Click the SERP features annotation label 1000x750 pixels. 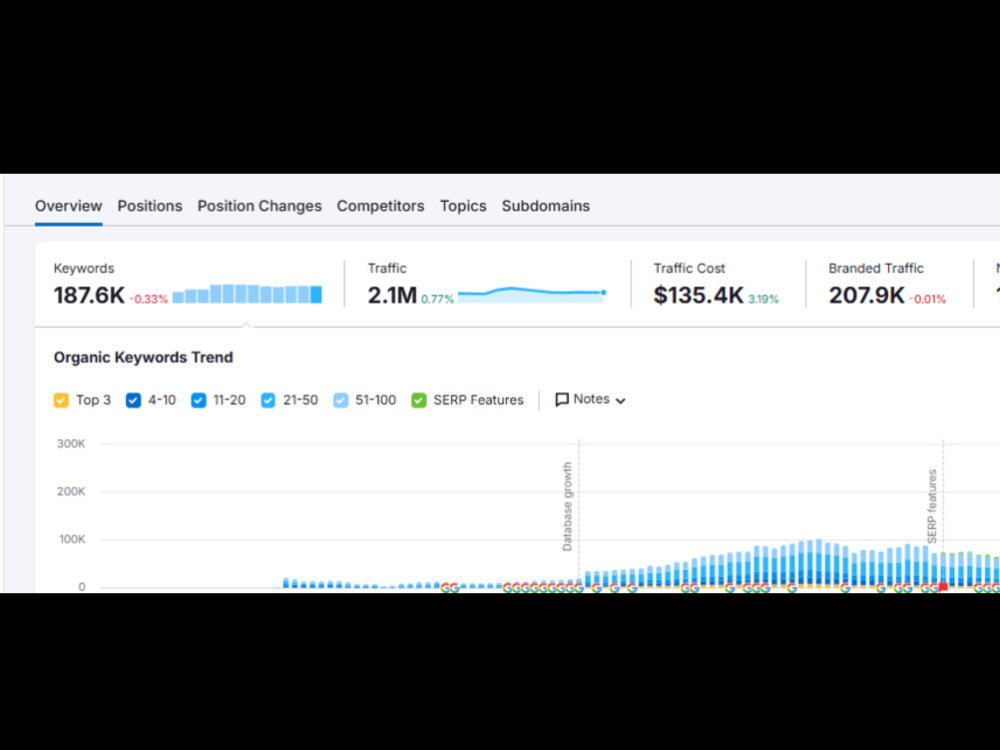pyautogui.click(x=932, y=506)
